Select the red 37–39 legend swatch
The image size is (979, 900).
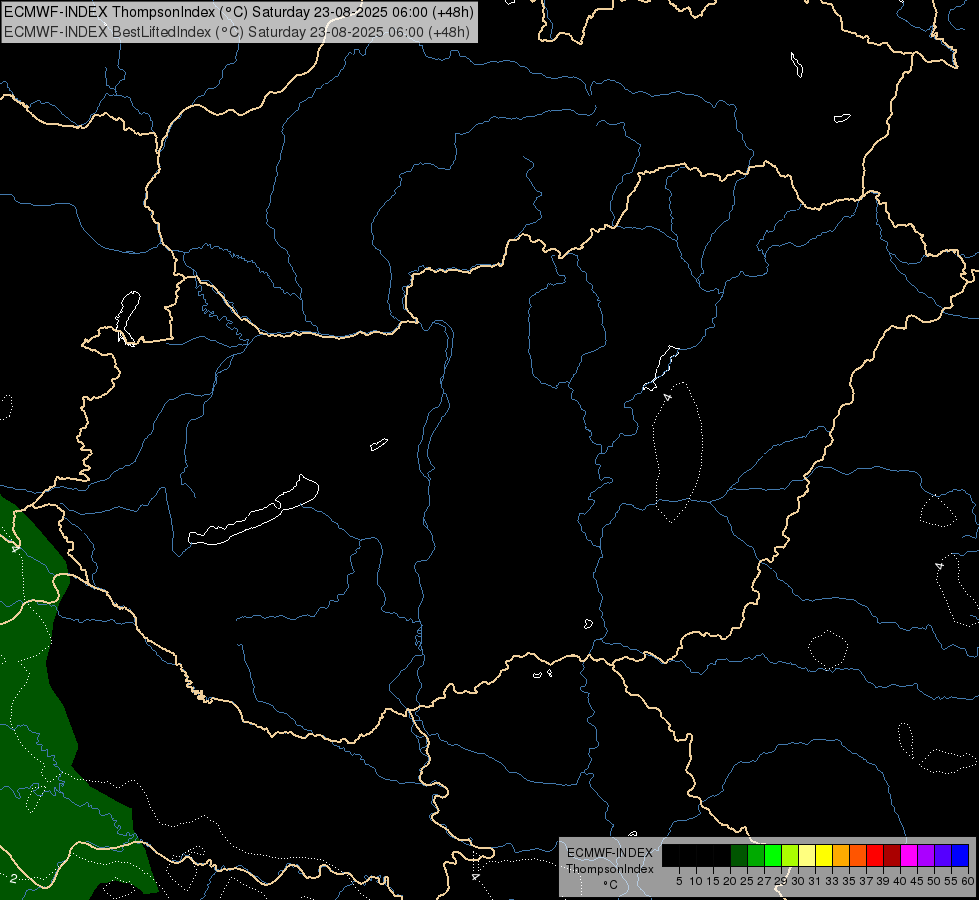(875, 855)
